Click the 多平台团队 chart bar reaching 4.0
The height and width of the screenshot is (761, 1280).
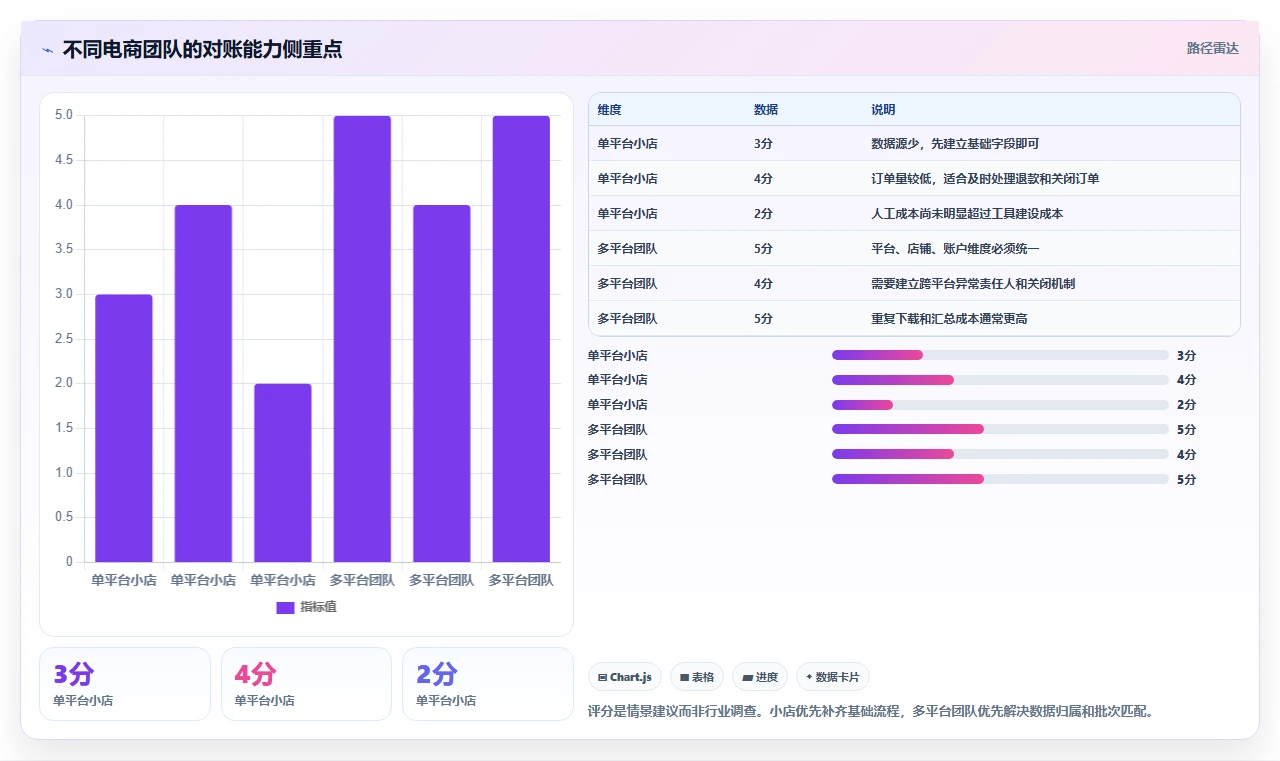point(442,383)
